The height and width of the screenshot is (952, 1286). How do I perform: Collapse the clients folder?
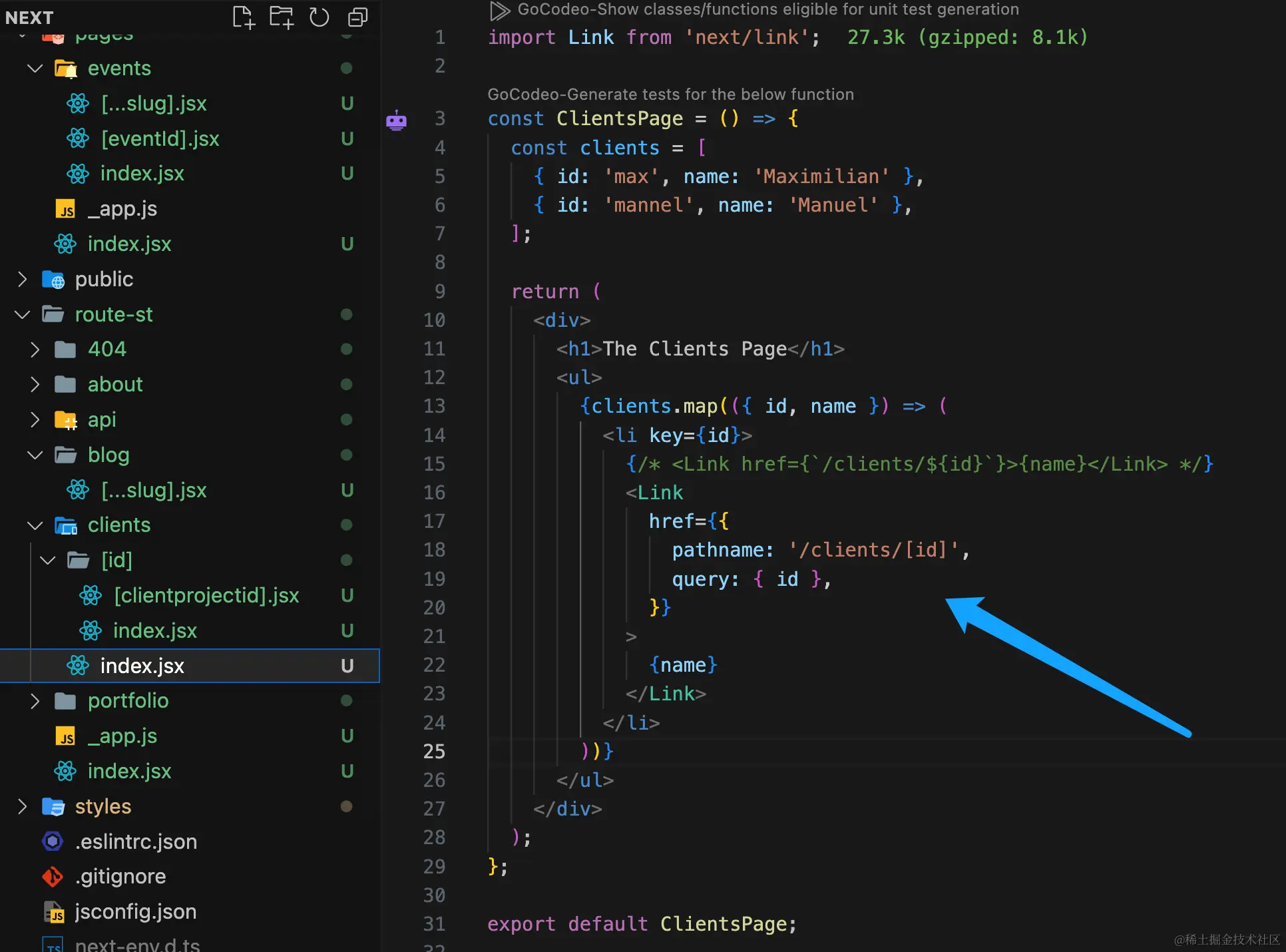tap(35, 525)
